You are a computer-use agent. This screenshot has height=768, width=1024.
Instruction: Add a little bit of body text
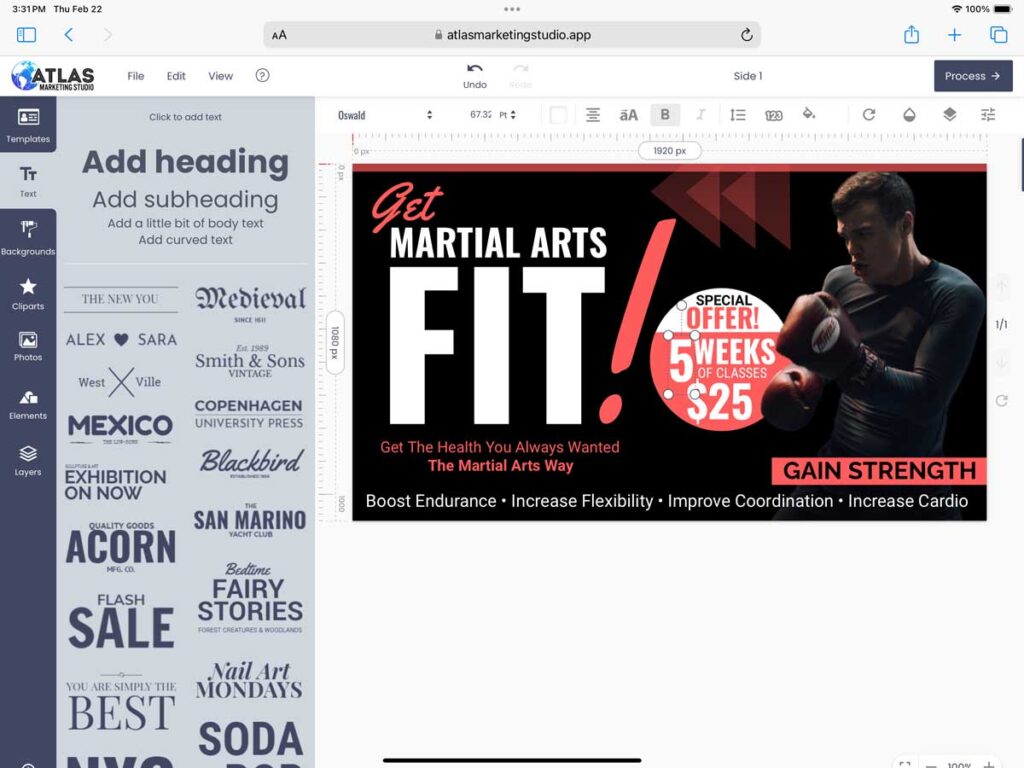click(185, 223)
